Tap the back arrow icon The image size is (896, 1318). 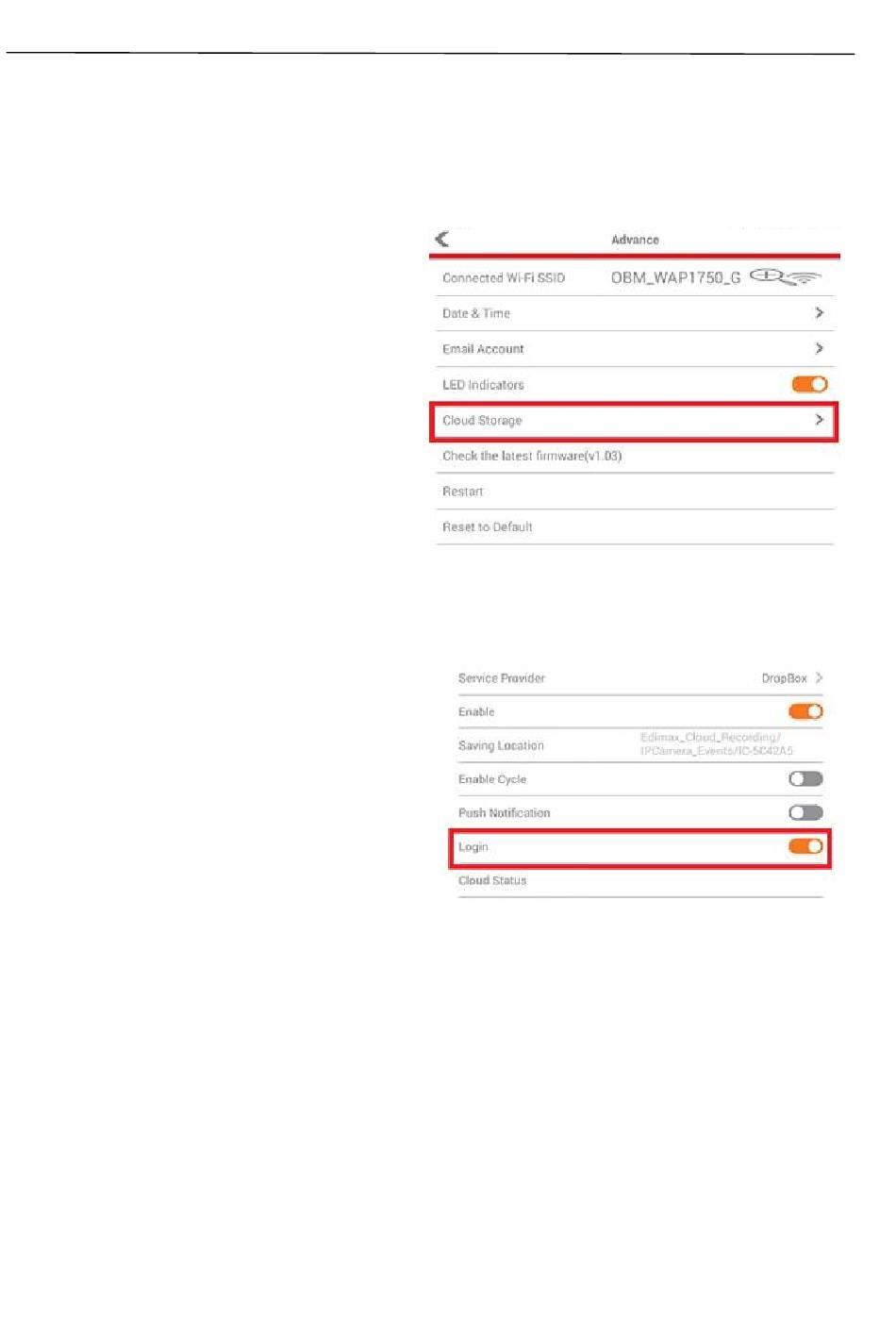click(x=441, y=239)
